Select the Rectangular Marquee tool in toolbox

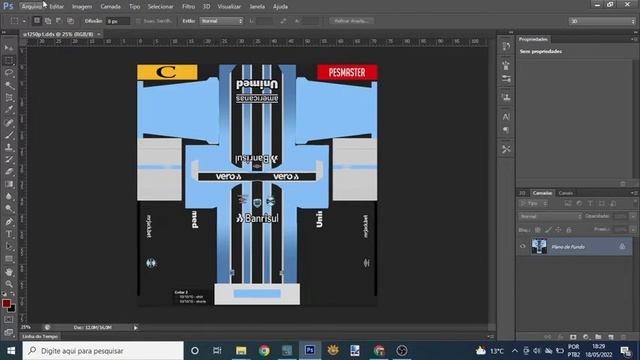(9, 60)
